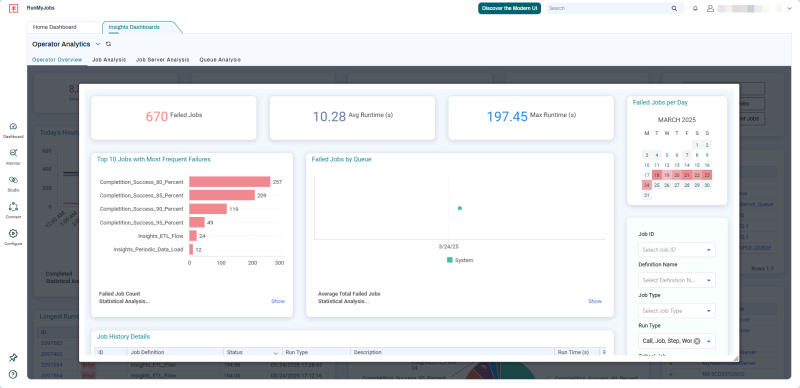800x388 pixels.
Task: Open the notifications bell icon
Action: 695,9
